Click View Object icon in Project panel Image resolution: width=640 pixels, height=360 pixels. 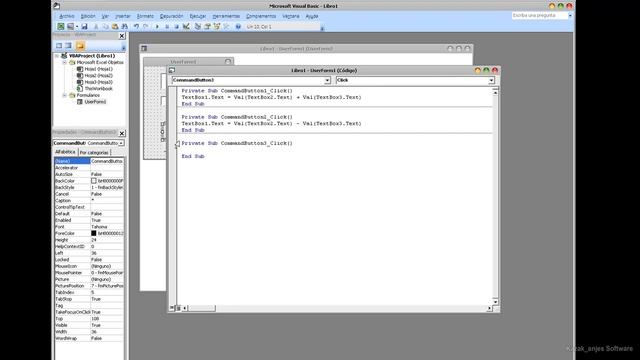69,46
